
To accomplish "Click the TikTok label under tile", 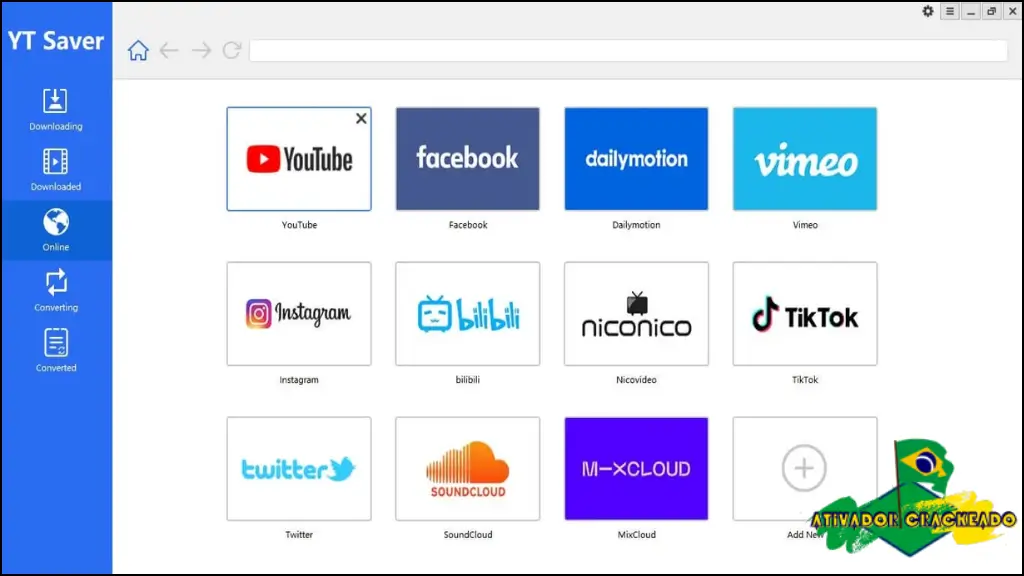I will (805, 379).
